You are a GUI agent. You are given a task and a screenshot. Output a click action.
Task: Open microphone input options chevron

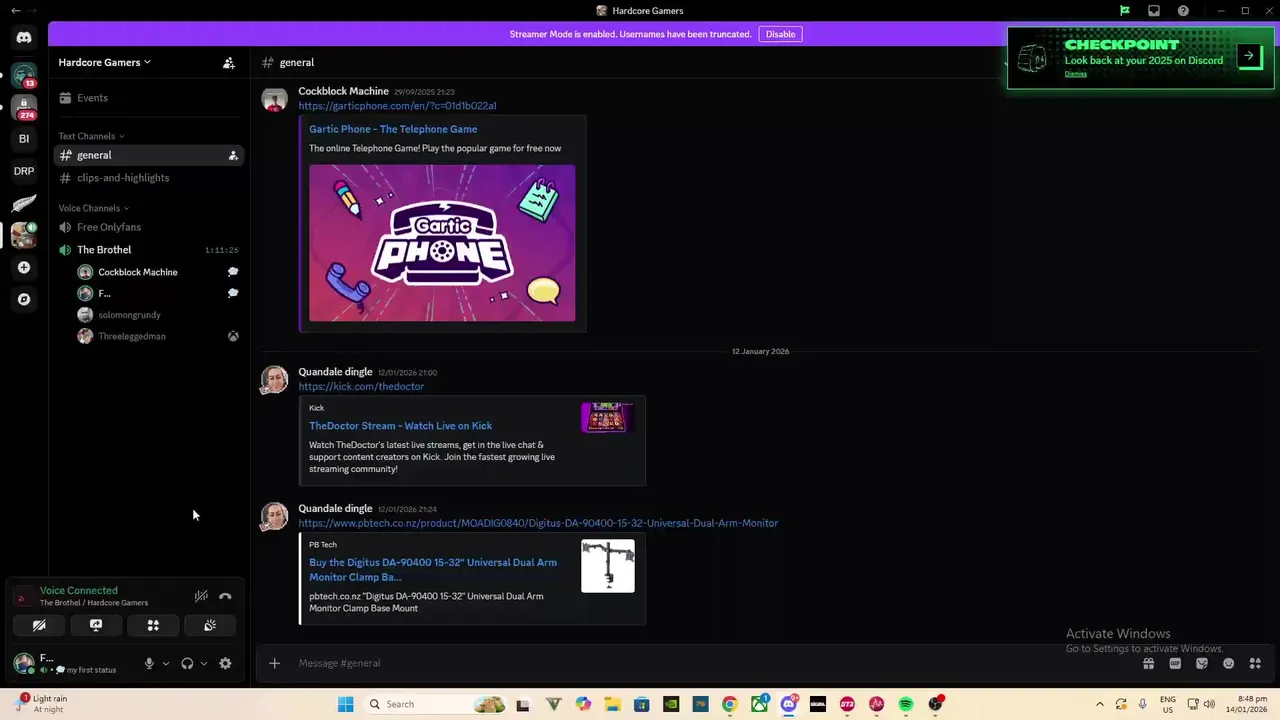pyautogui.click(x=166, y=663)
